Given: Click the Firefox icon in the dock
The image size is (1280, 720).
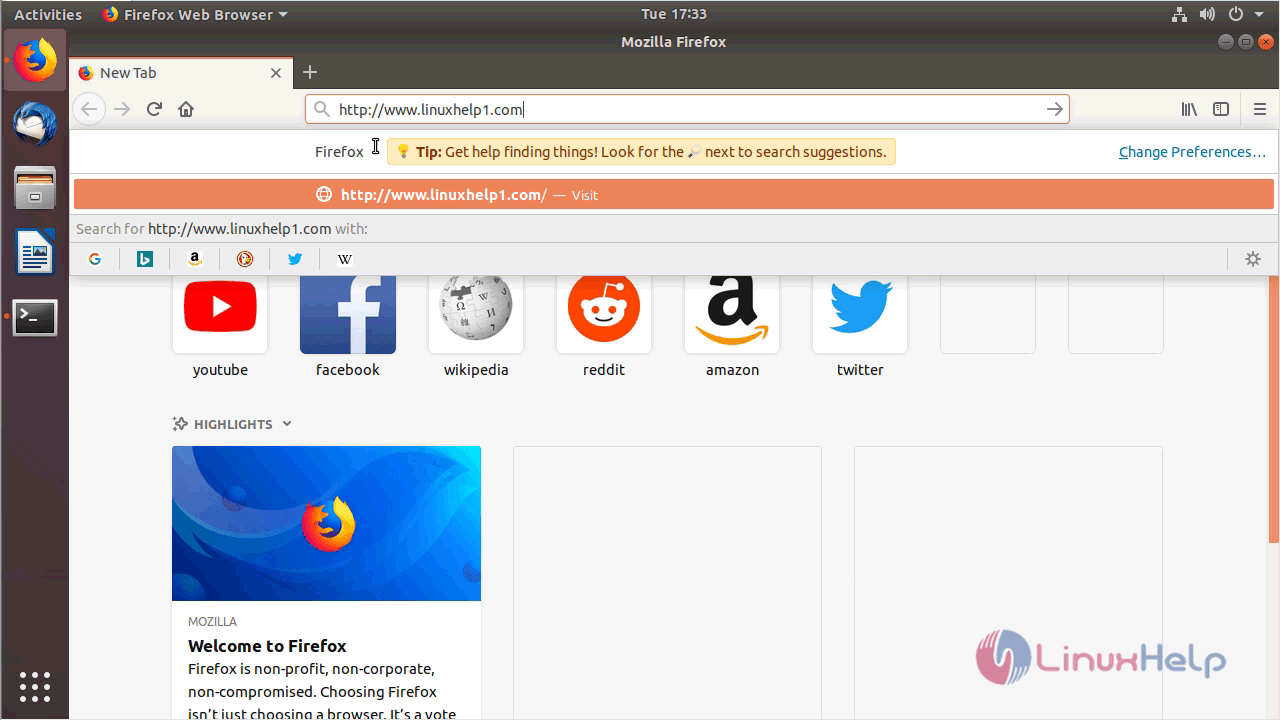Looking at the screenshot, I should [35, 60].
